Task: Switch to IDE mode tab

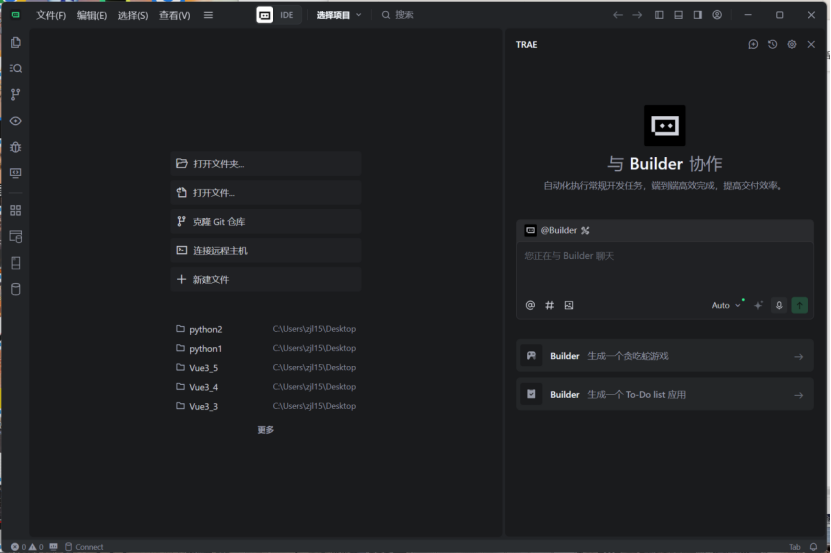Action: coord(287,15)
